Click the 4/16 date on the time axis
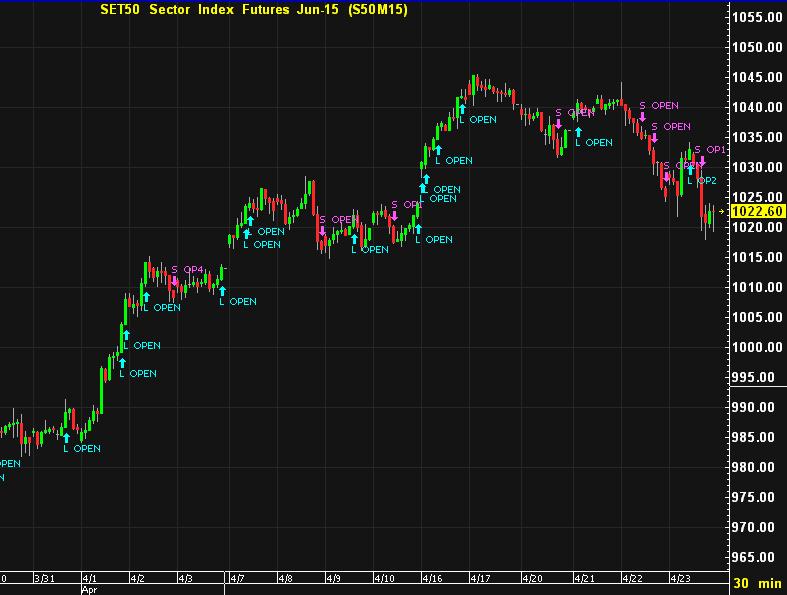The image size is (787, 595). (432, 578)
